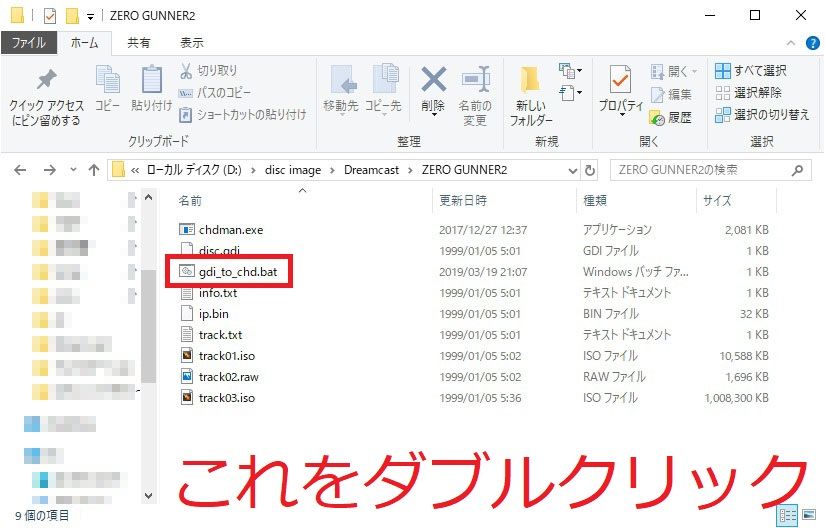Viewport: 825px width, 528px height.
Task: Go up one folder level
Action: 94,170
